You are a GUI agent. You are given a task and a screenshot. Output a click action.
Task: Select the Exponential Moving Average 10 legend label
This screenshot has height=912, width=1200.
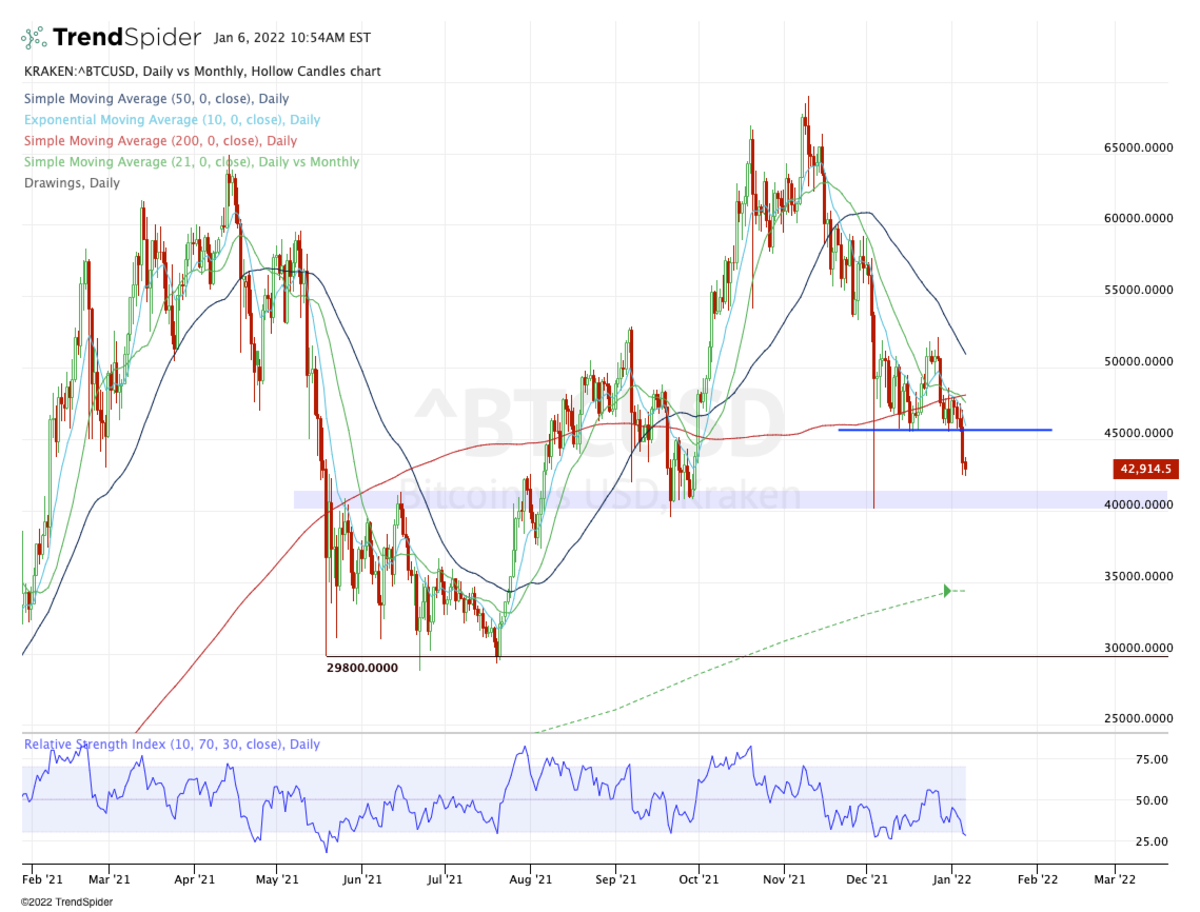(172, 120)
